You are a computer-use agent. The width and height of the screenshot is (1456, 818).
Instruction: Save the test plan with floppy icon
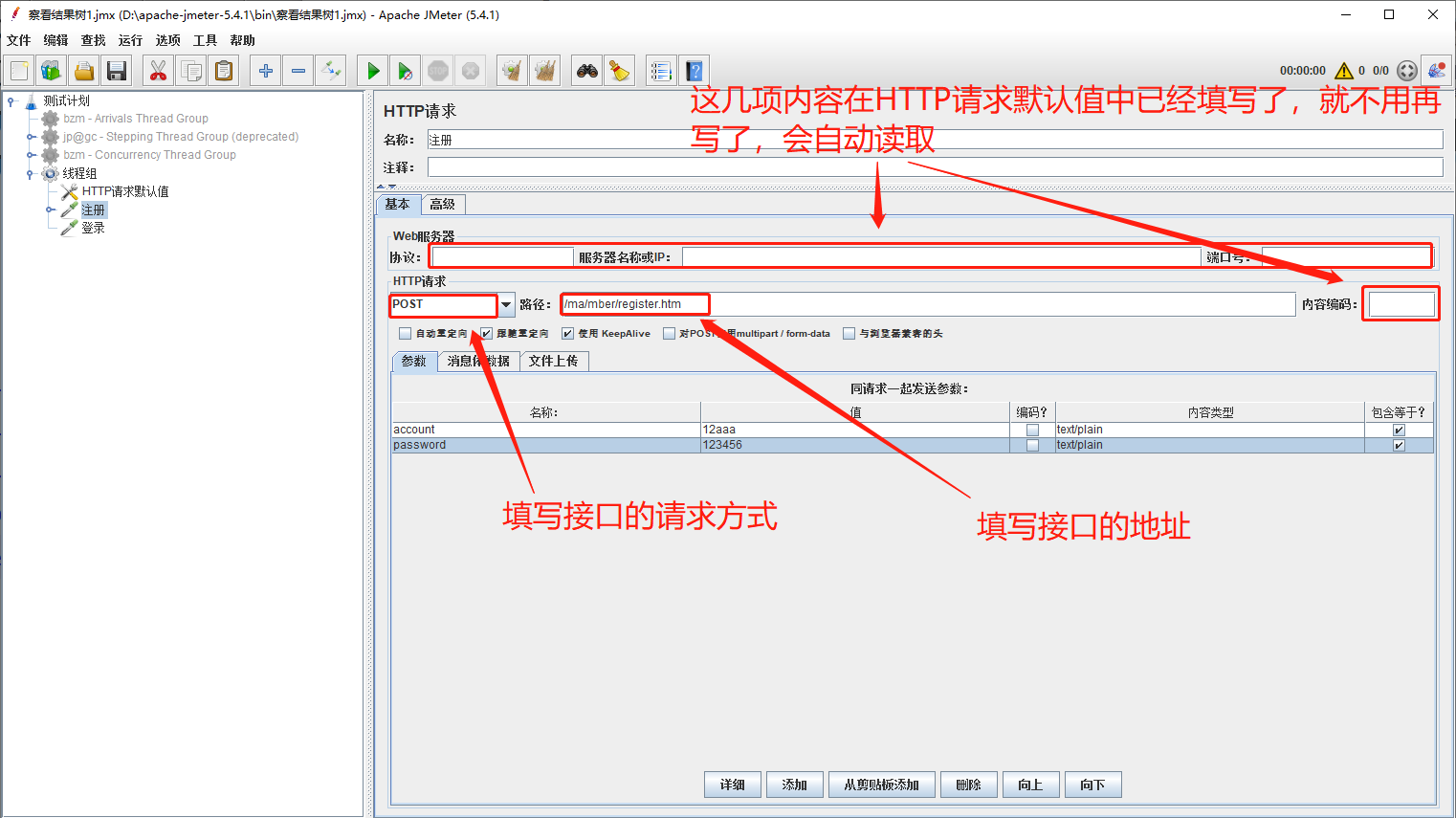tap(117, 71)
